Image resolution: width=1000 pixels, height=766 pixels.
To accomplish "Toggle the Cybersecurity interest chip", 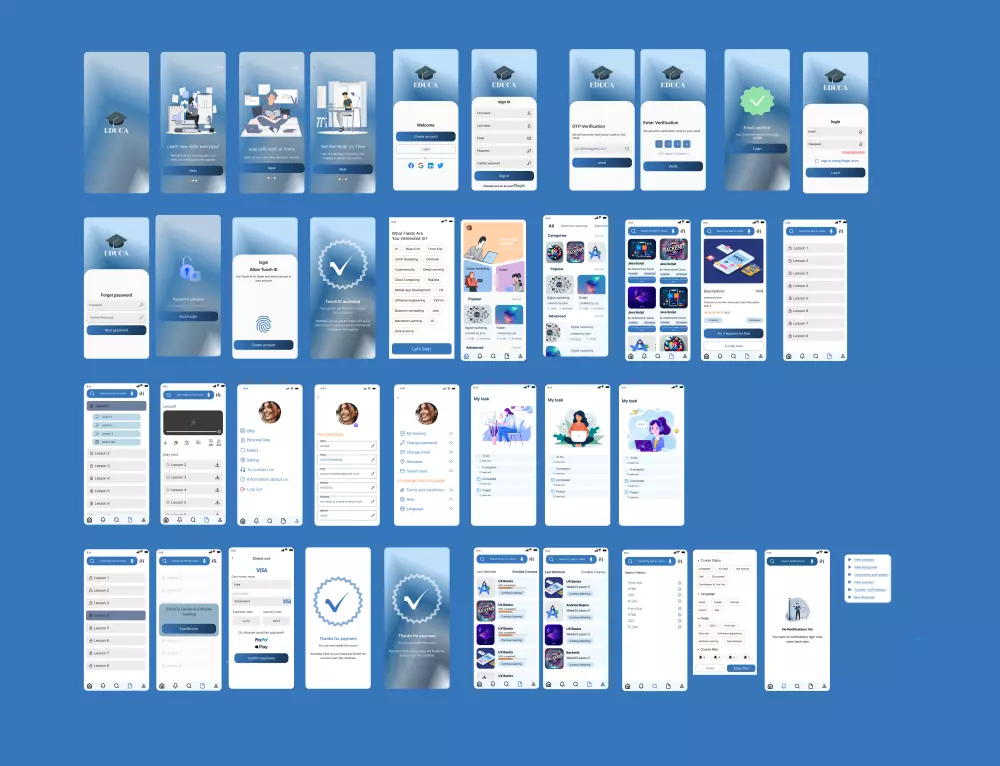I will (x=405, y=270).
